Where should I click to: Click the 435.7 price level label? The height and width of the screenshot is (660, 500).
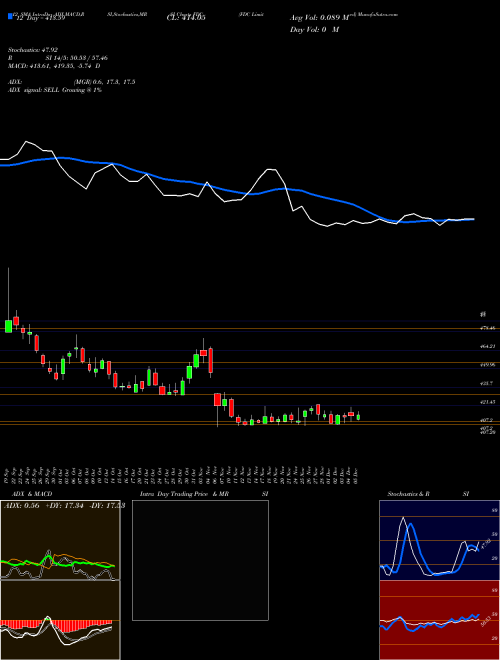click(x=487, y=384)
